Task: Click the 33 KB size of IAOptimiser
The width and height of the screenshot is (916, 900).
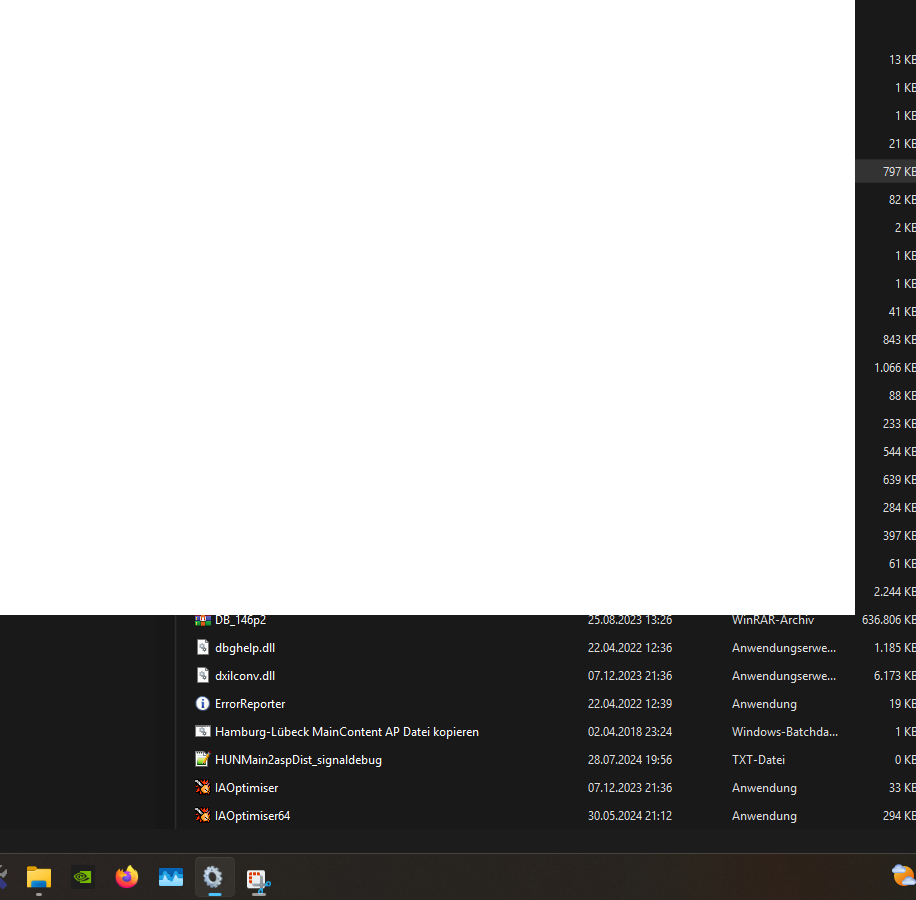Action: [902, 788]
